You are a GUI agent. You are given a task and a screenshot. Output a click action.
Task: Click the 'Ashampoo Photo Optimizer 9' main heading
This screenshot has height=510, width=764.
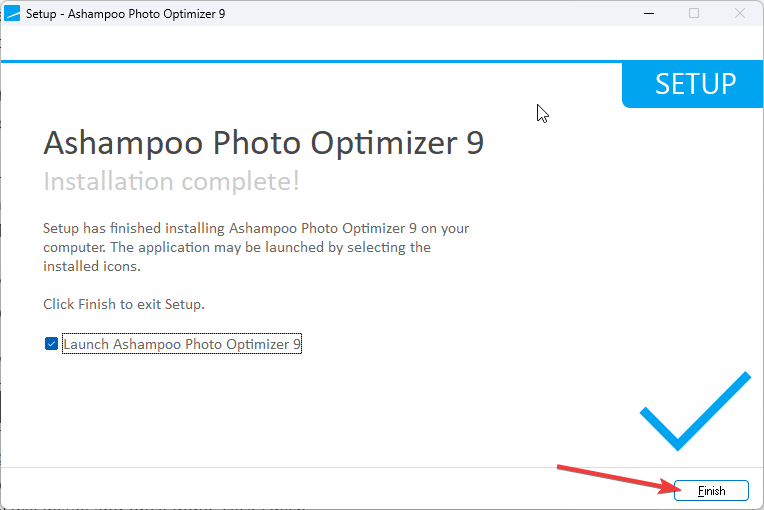[263, 143]
